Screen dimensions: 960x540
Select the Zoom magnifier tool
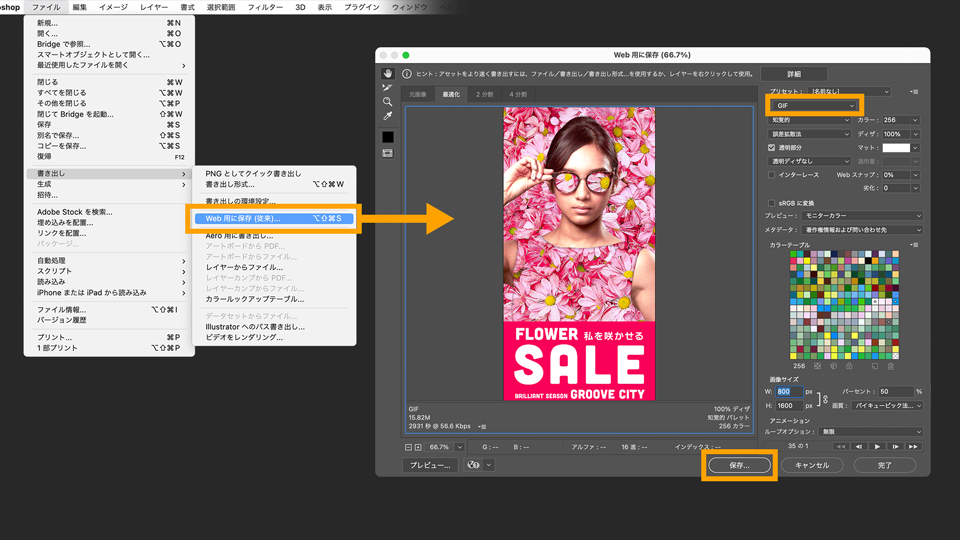click(x=388, y=102)
